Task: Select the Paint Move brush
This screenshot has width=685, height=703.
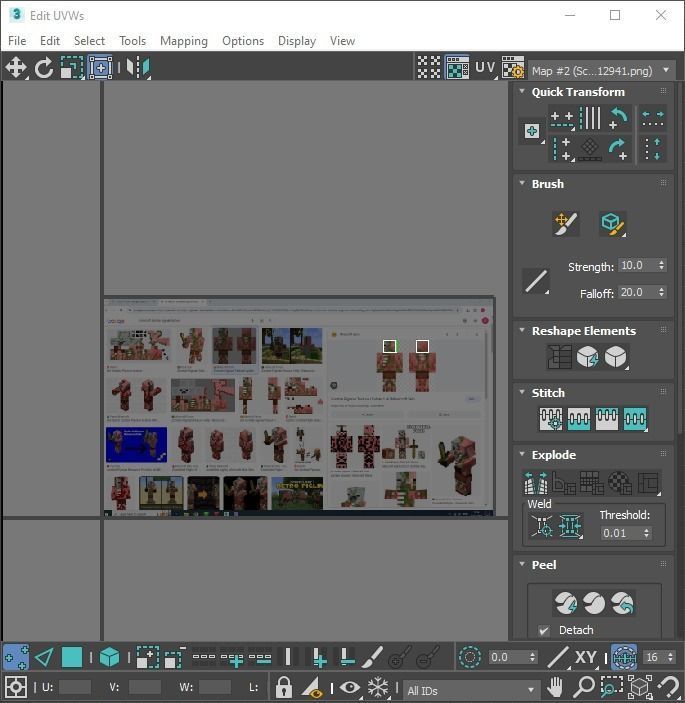Action: pyautogui.click(x=566, y=223)
